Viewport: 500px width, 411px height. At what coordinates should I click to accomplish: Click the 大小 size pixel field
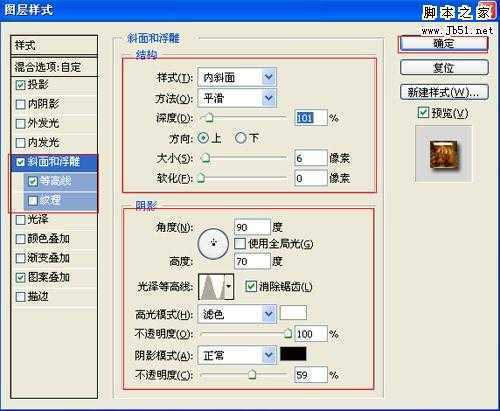(x=311, y=158)
